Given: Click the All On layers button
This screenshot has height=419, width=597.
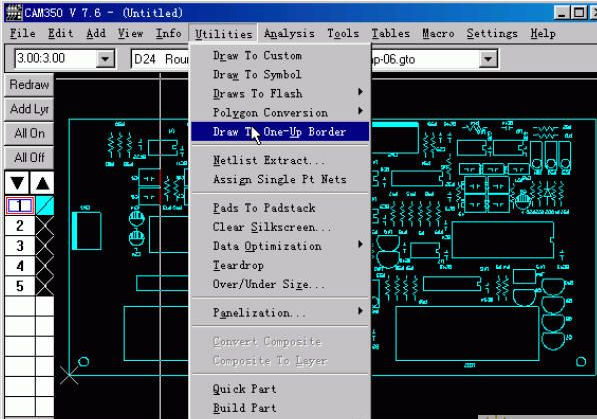Looking at the screenshot, I should [29, 134].
